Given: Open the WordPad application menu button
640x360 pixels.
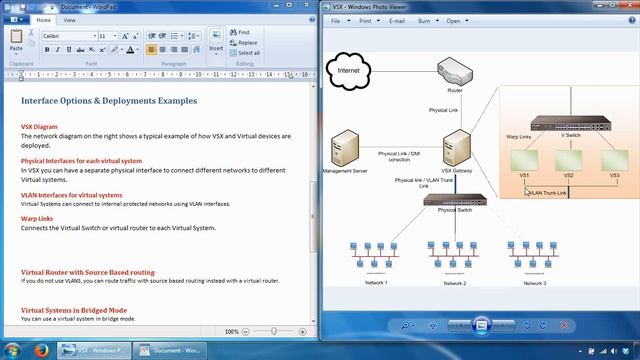Looking at the screenshot, I should point(16,20).
